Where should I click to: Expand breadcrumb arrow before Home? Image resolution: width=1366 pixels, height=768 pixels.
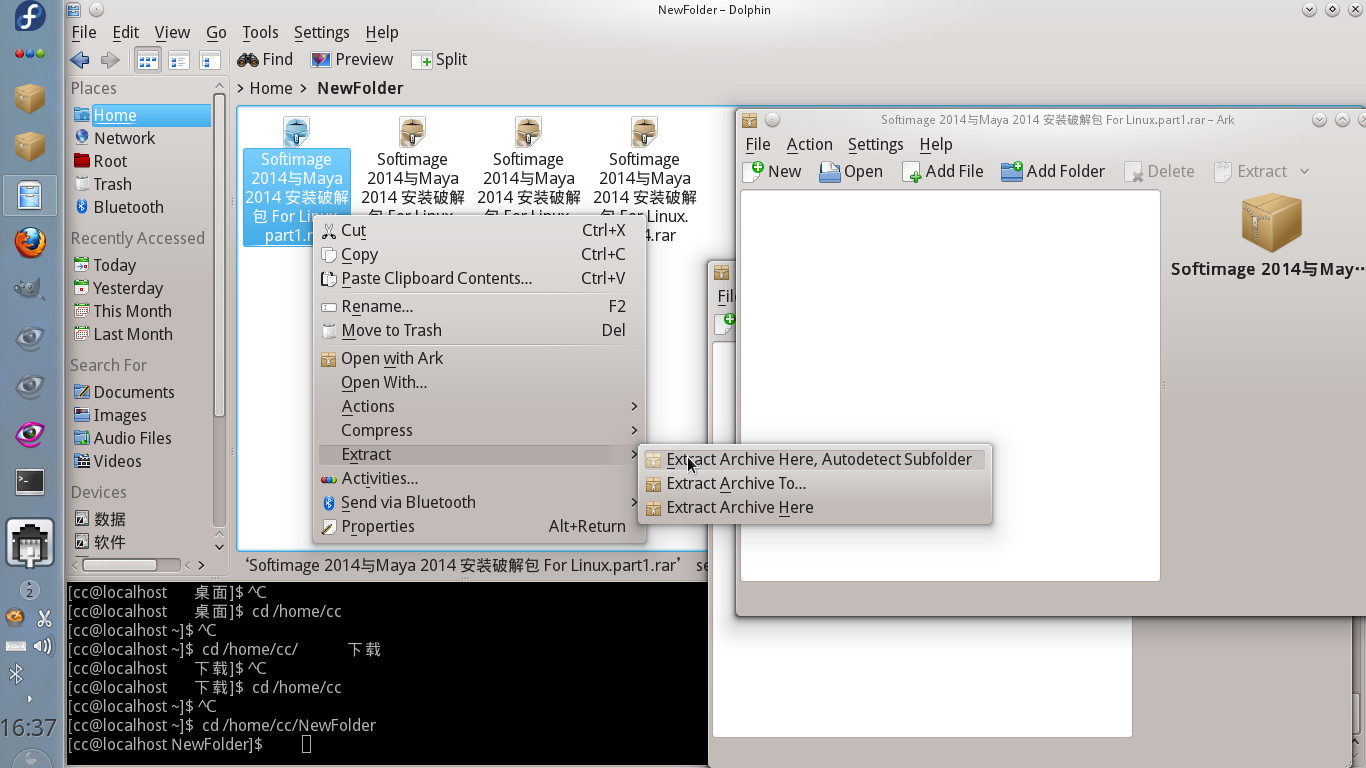click(x=241, y=88)
